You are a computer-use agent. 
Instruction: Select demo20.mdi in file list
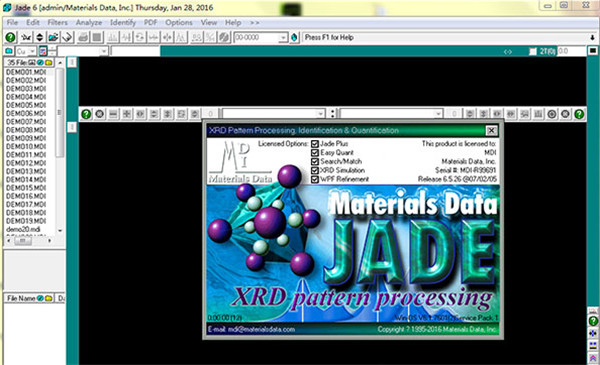[23, 229]
